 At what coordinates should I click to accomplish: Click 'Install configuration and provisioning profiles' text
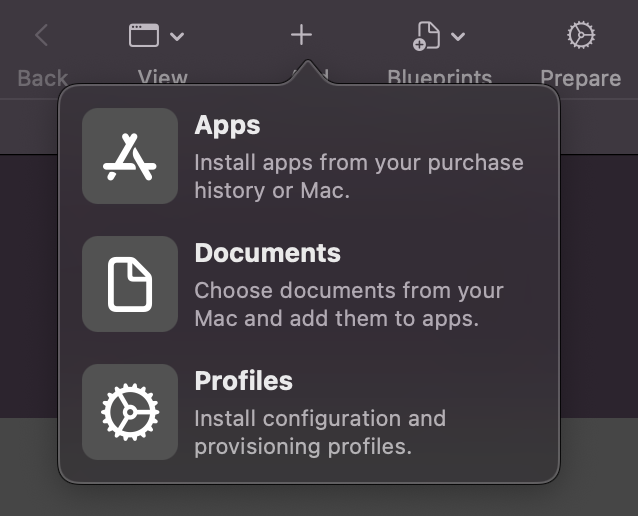click(319, 431)
